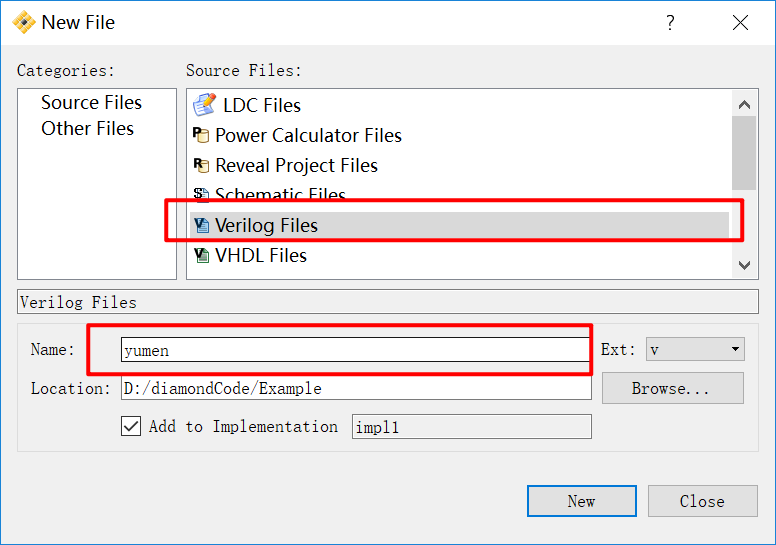
Task: Click the Reveal Project Files icon
Action: click(x=201, y=165)
